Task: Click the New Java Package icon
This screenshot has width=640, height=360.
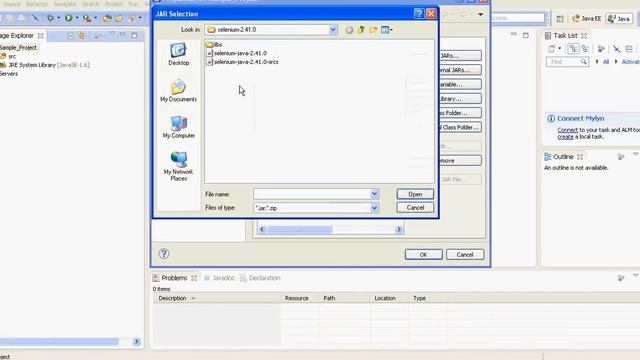Action: [107, 18]
